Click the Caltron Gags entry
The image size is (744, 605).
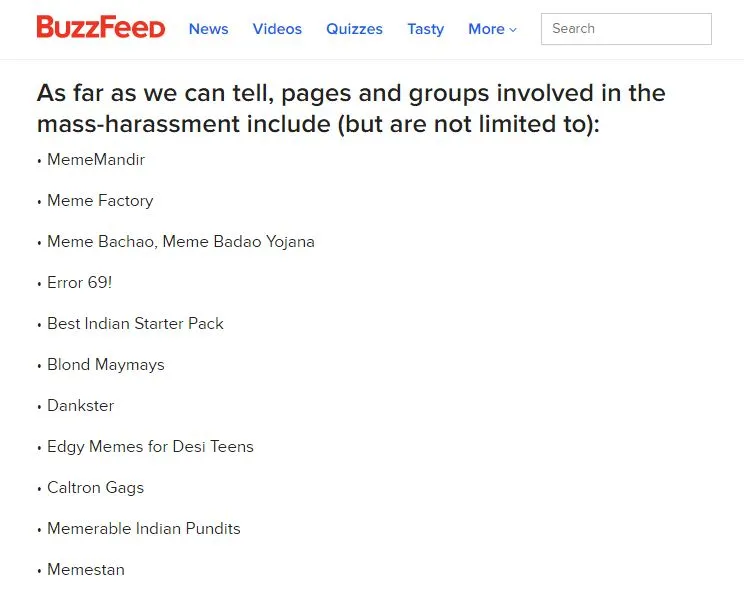point(95,488)
